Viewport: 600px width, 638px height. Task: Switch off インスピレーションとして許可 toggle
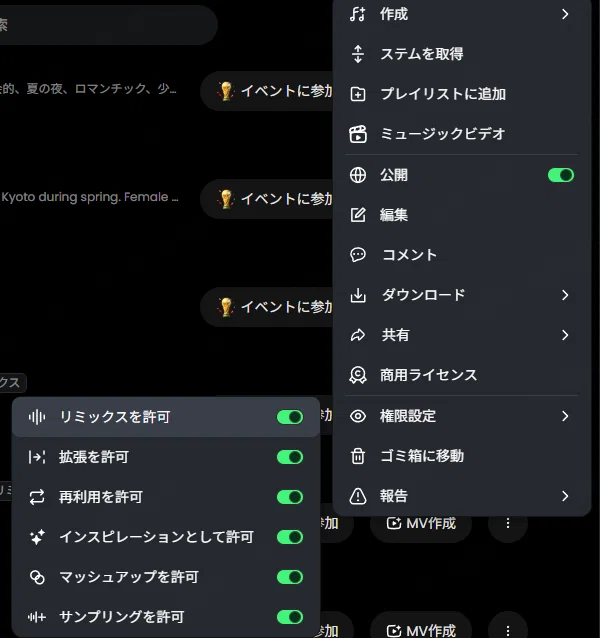pyautogui.click(x=290, y=537)
